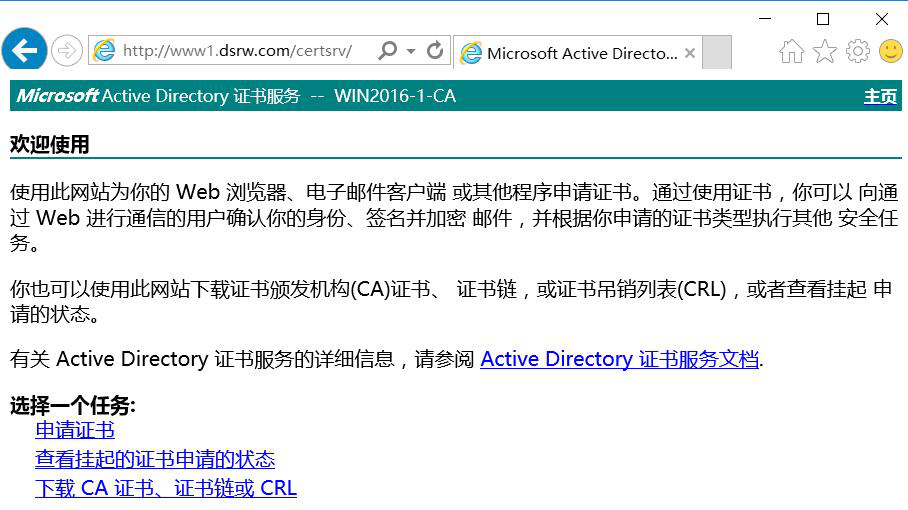Click the tab's IE page icon
Screen dimensions: 908x510
point(471,53)
